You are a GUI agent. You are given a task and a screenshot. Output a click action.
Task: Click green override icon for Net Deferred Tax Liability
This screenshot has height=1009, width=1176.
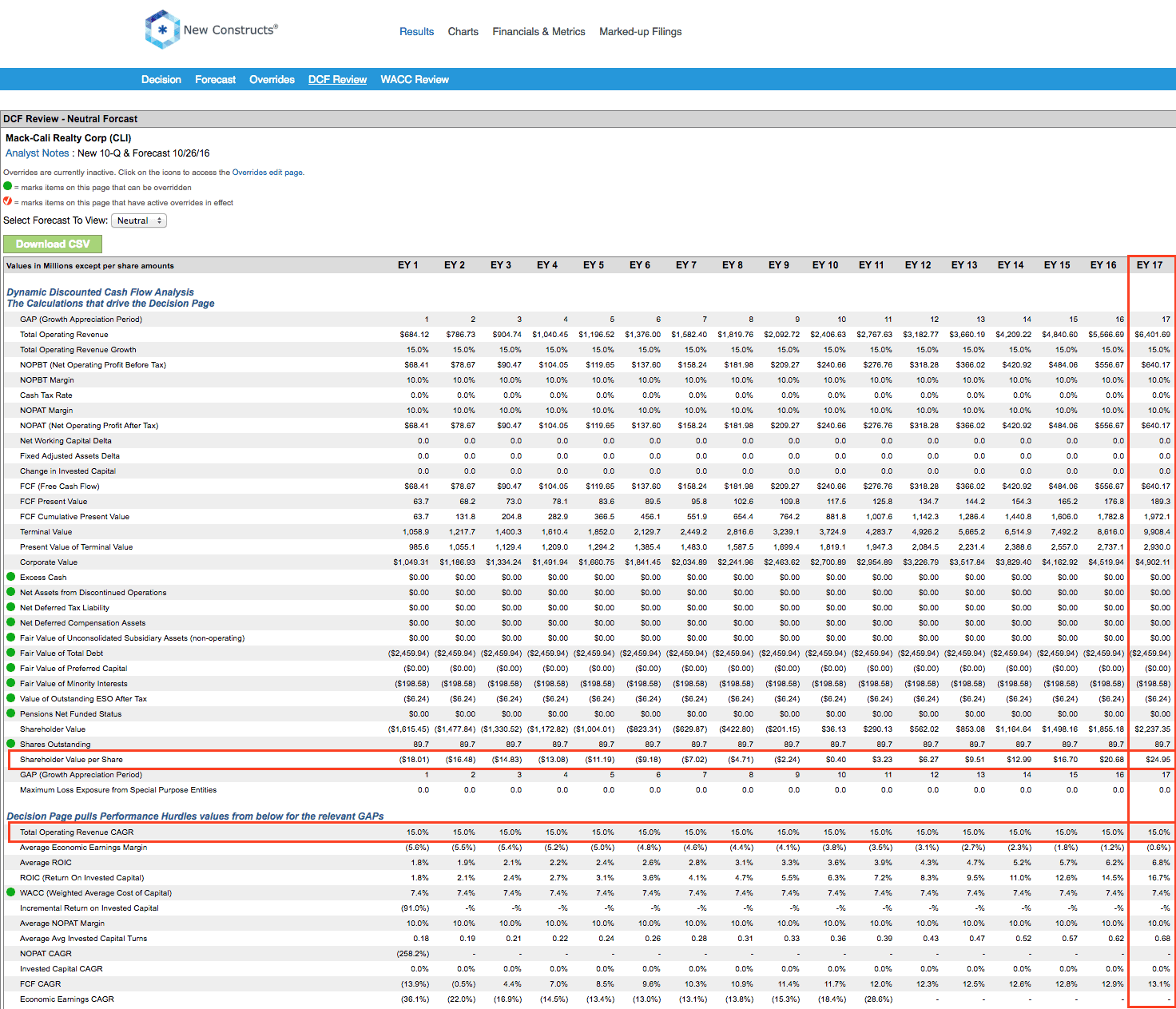[x=11, y=607]
